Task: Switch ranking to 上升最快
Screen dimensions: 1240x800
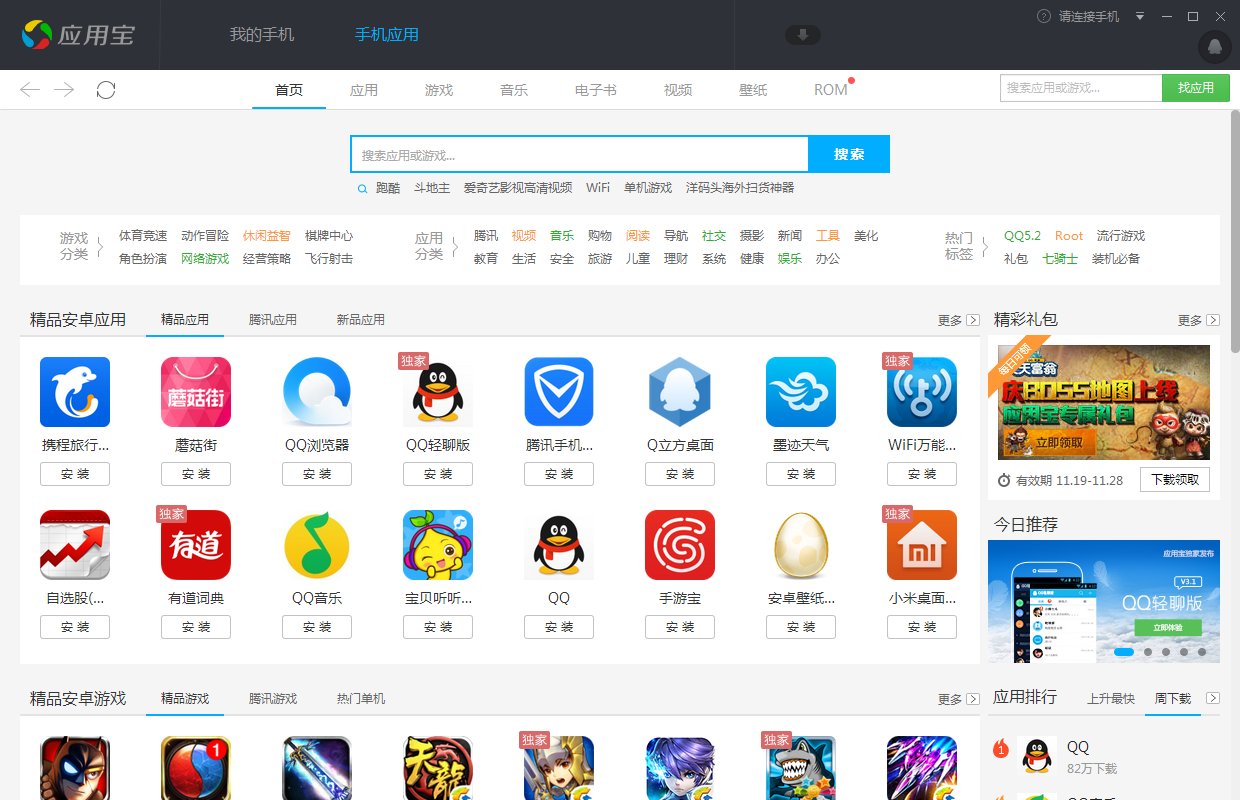Action: click(1111, 699)
